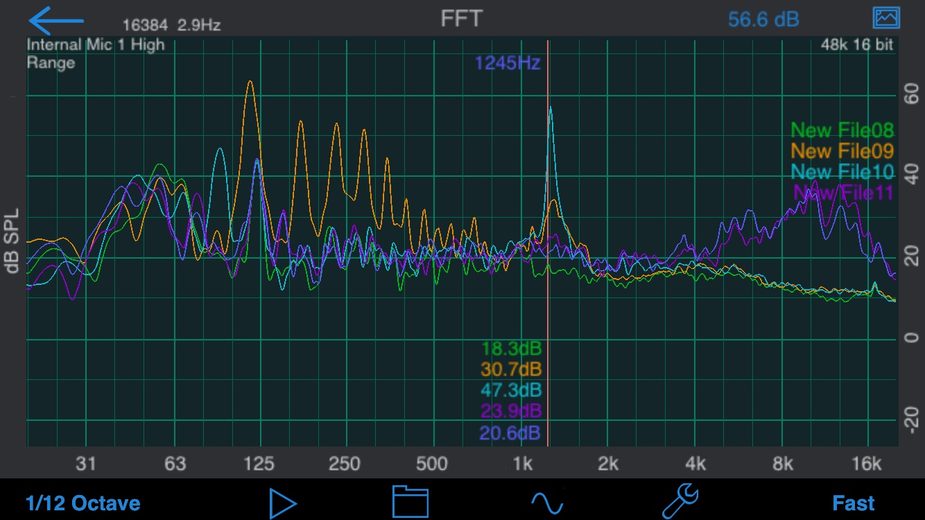
Task: Select the New File09 legend entry
Action: pos(842,151)
